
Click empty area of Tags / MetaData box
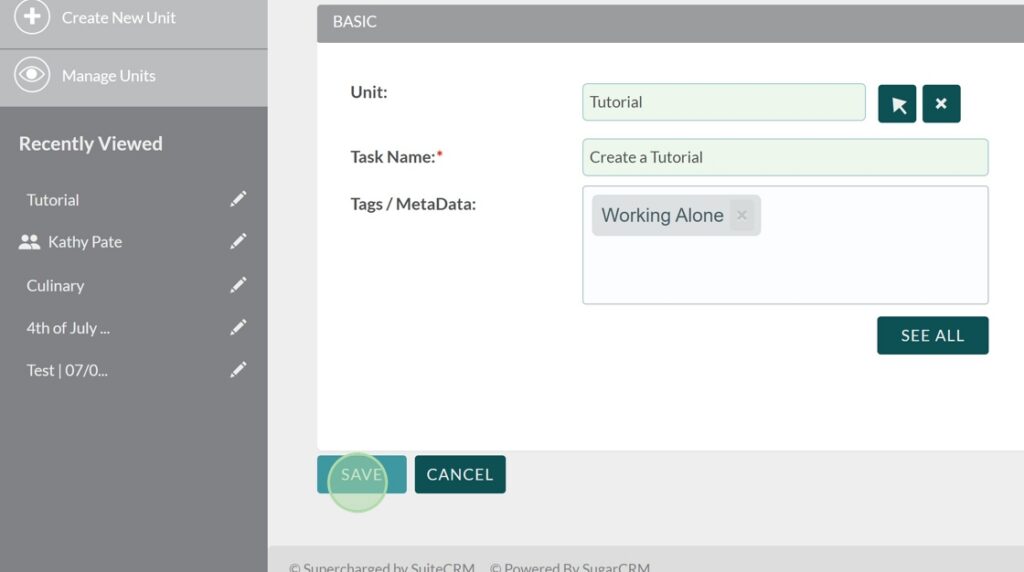(x=784, y=270)
